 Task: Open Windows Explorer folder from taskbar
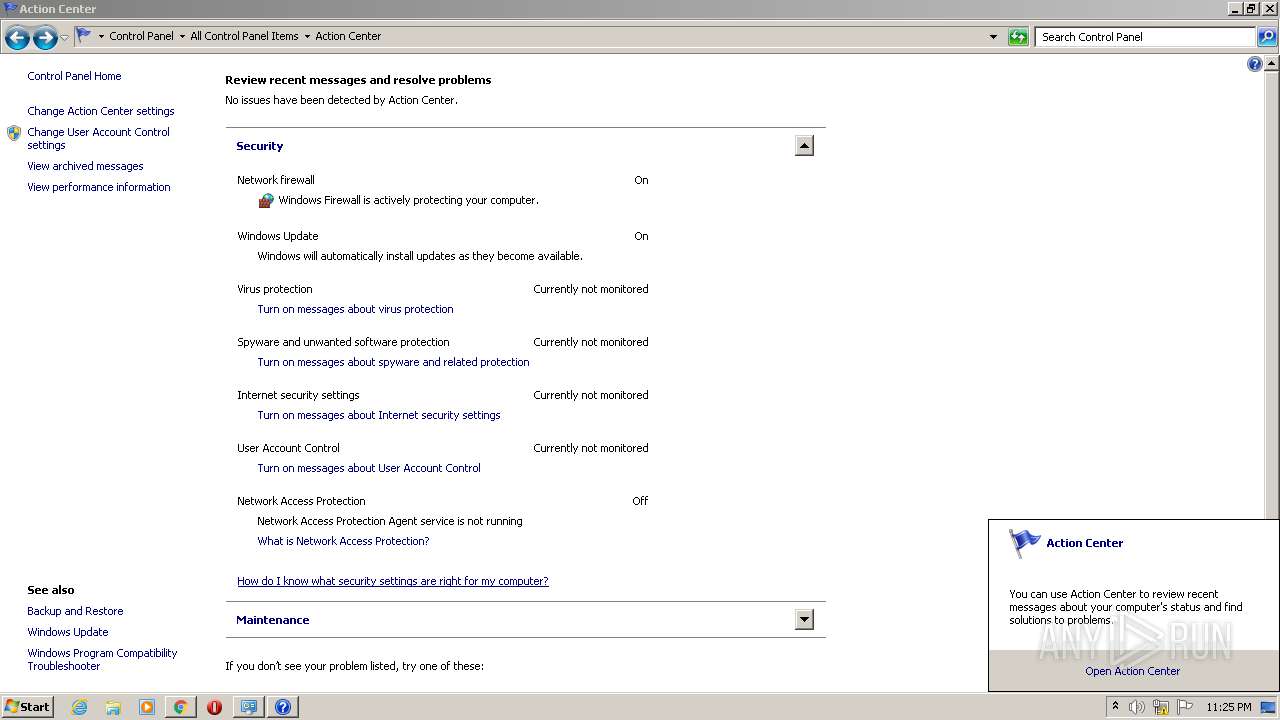[113, 707]
